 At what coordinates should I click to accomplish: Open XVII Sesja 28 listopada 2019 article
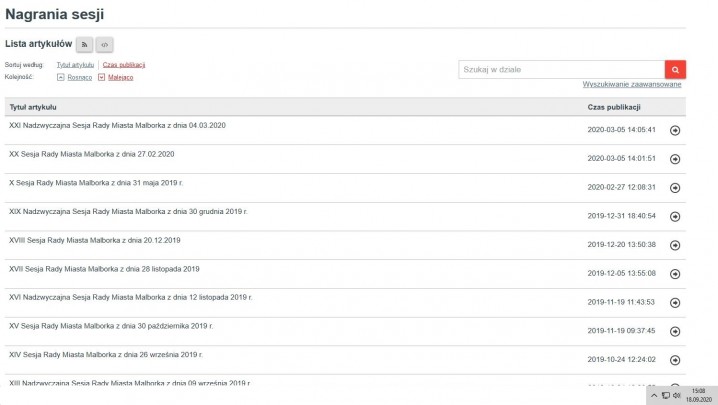[x=104, y=269]
